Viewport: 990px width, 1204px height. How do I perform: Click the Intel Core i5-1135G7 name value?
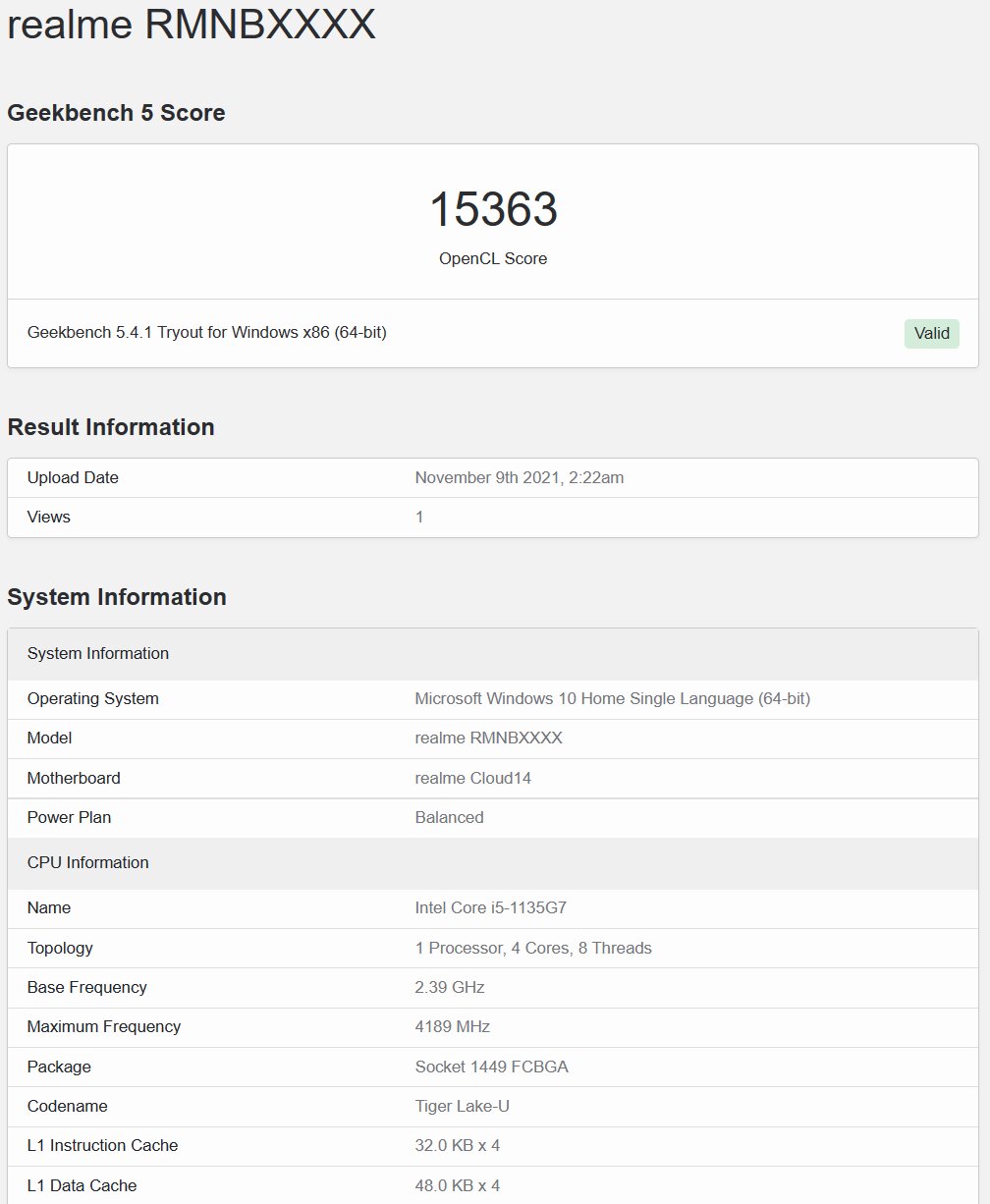pyautogui.click(x=490, y=908)
